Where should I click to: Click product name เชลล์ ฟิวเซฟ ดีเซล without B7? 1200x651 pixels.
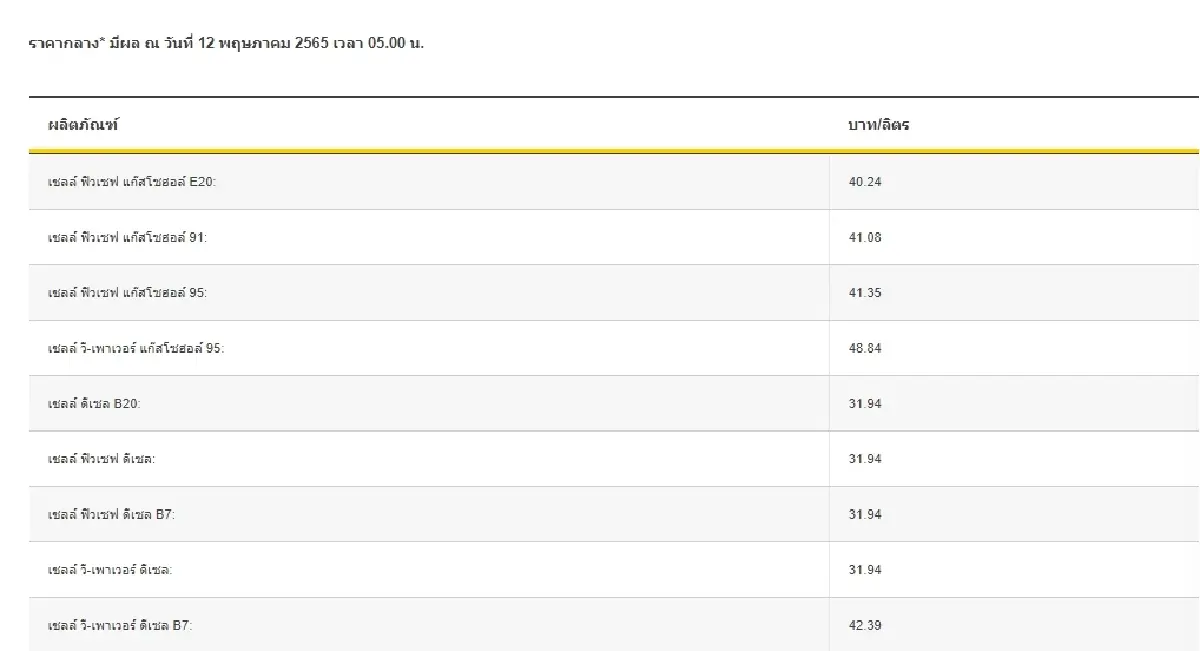102,459
